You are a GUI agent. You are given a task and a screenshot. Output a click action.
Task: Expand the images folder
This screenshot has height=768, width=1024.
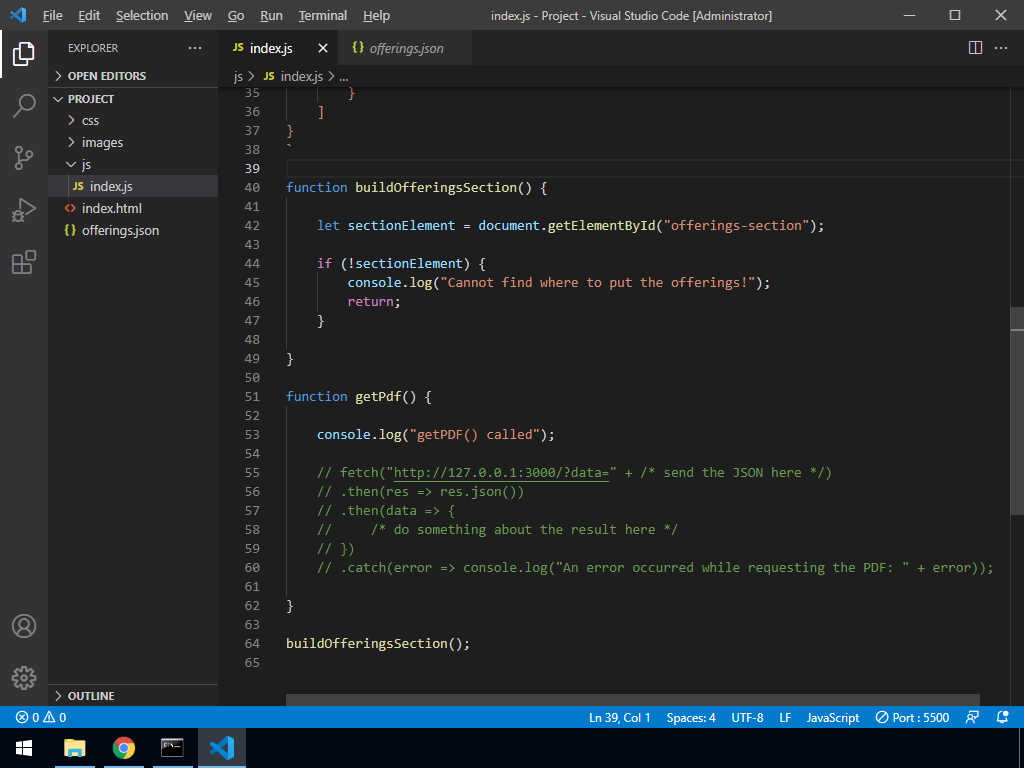102,142
